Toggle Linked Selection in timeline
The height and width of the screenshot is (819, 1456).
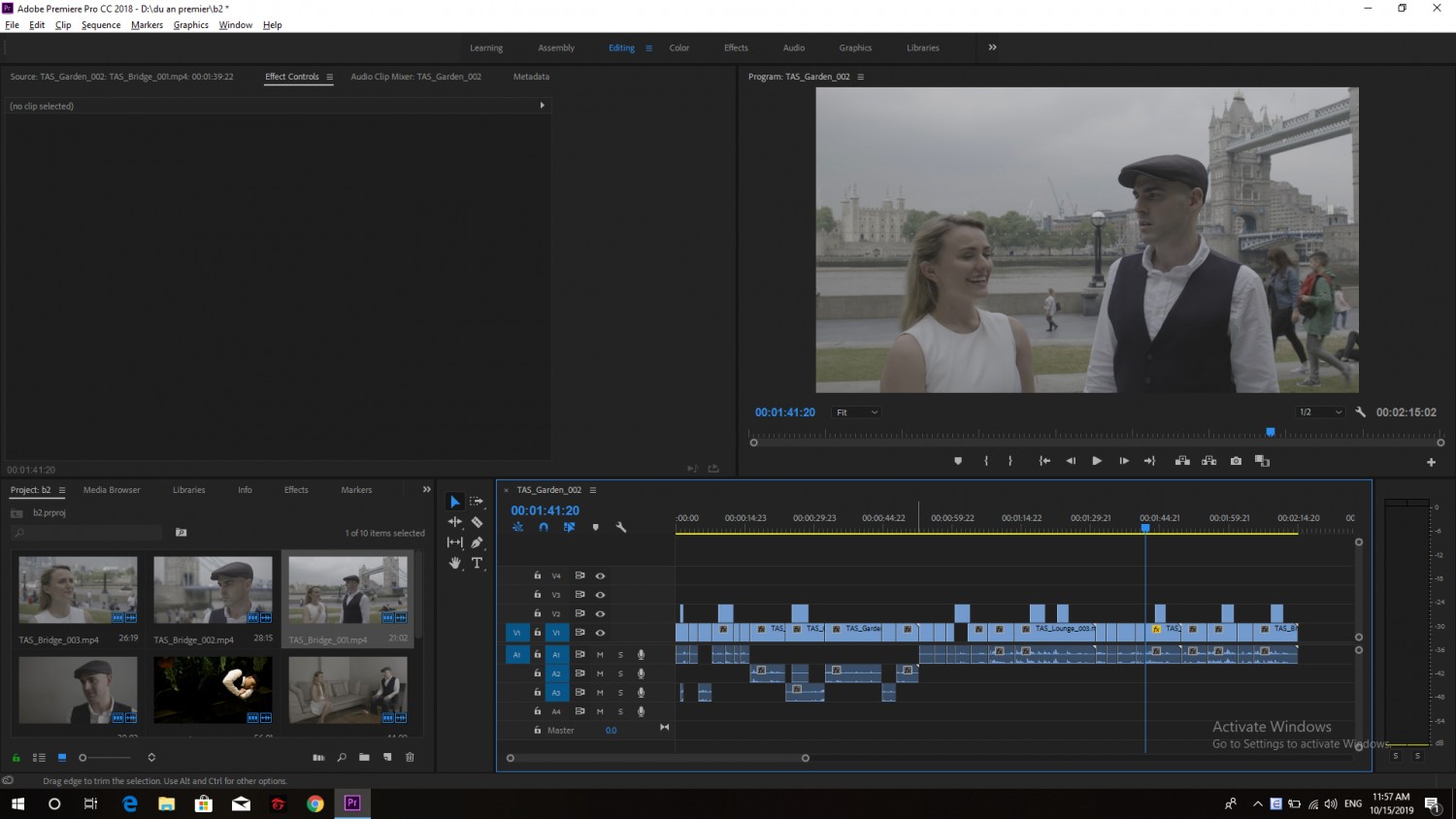click(x=569, y=527)
